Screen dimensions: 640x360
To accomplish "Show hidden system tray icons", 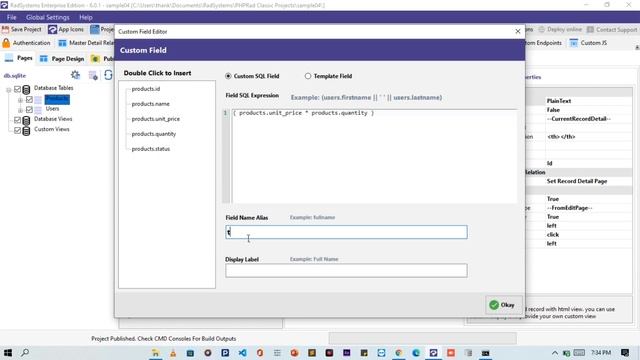I will point(555,353).
